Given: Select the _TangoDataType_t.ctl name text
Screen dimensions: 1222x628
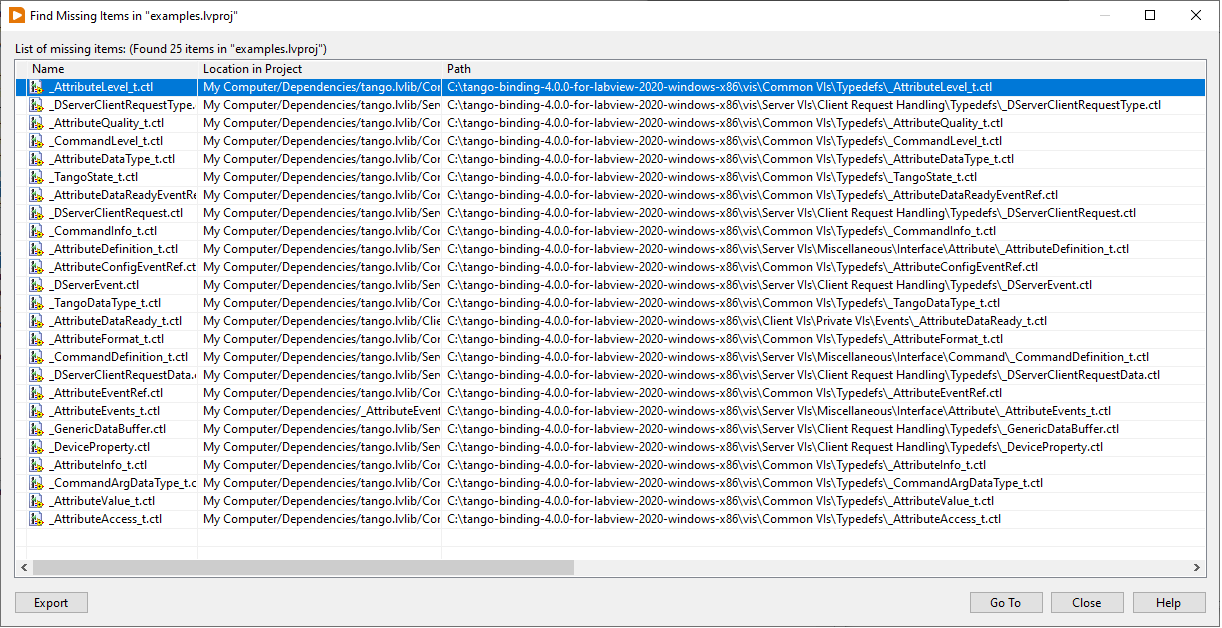Looking at the screenshot, I should [x=105, y=303].
